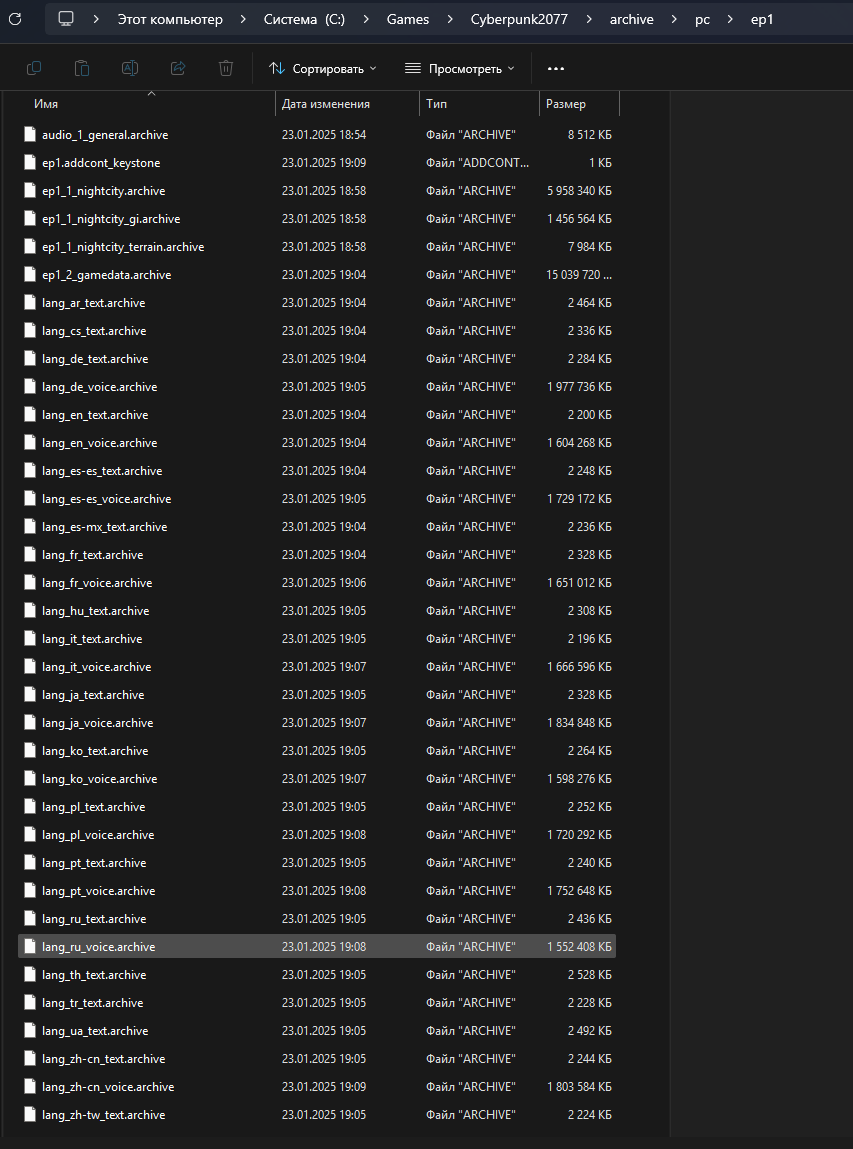
Task: Click the Rename icon in the toolbar
Action: click(x=130, y=68)
